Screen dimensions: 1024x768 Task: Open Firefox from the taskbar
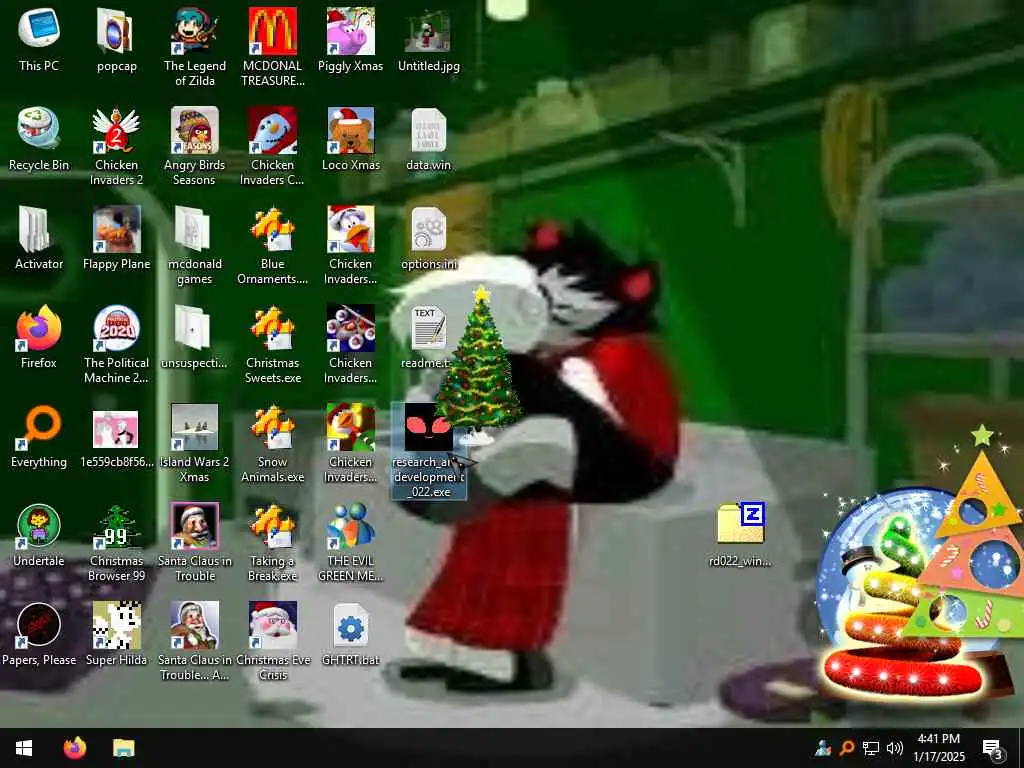pyautogui.click(x=74, y=748)
